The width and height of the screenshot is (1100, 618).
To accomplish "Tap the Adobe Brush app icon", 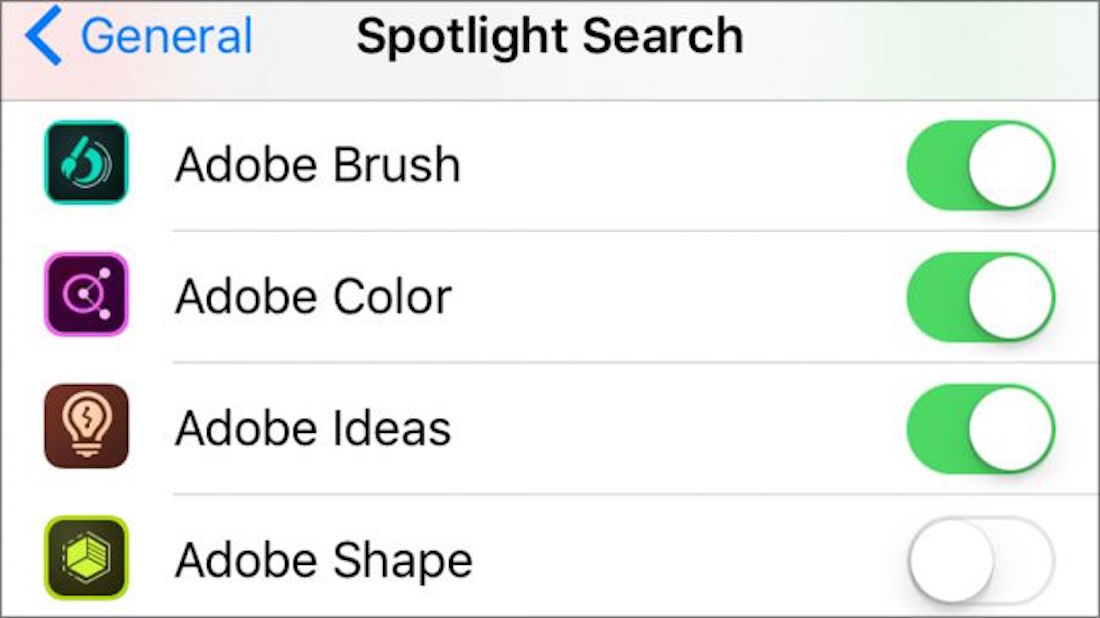I will coord(86,163).
